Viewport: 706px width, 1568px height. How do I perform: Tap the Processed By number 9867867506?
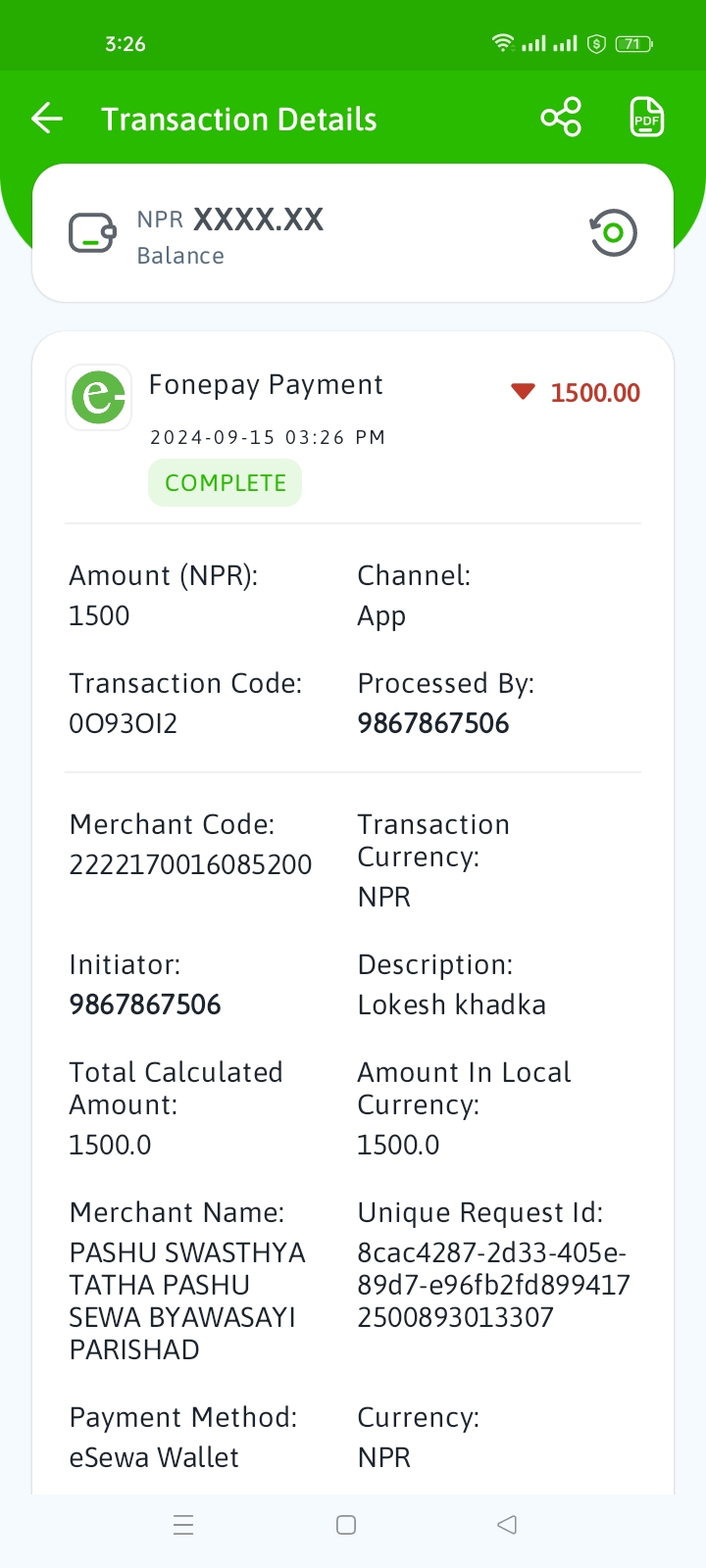pyautogui.click(x=433, y=723)
